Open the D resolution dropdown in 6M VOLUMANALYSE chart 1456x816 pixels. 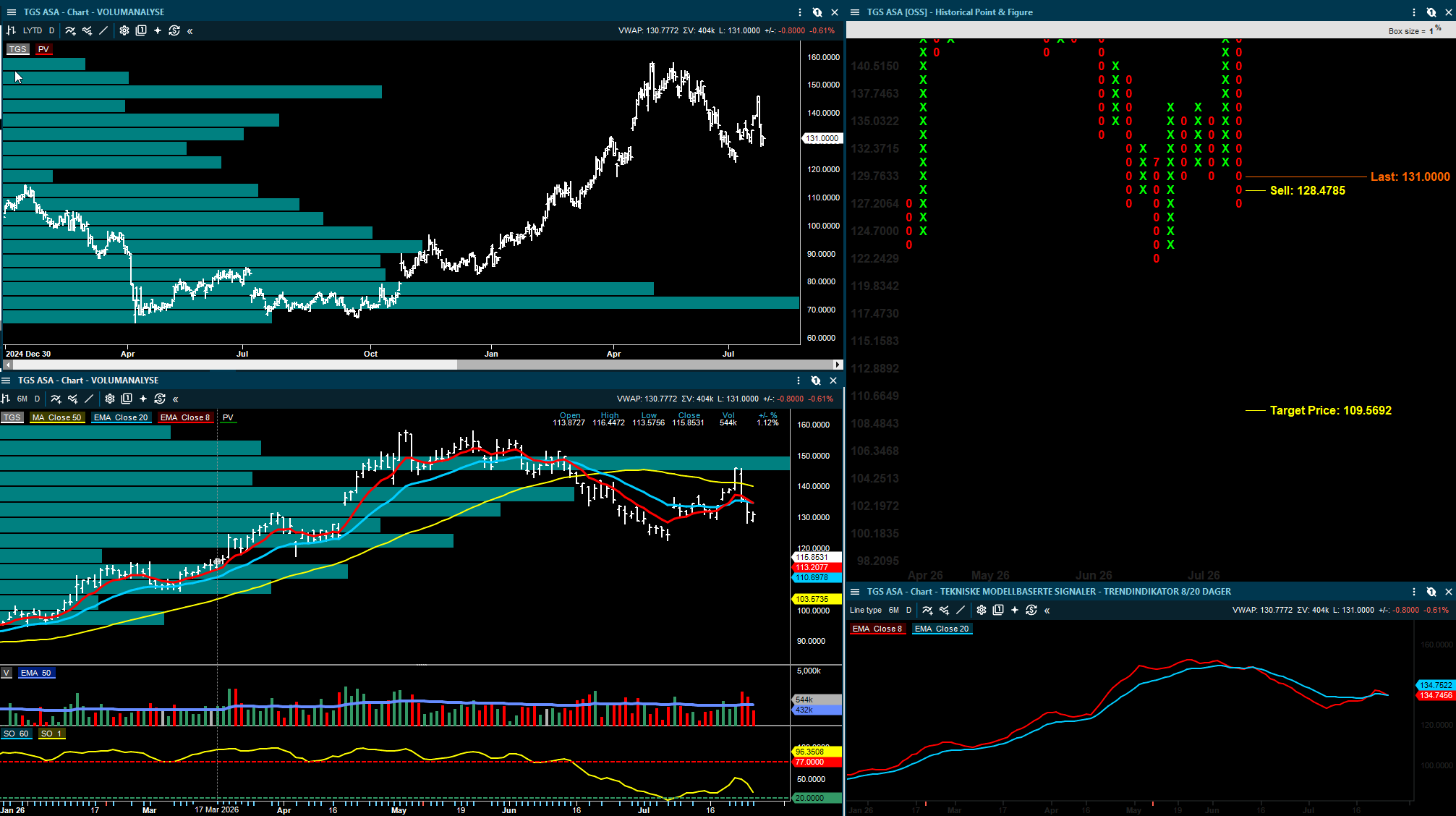tap(37, 399)
